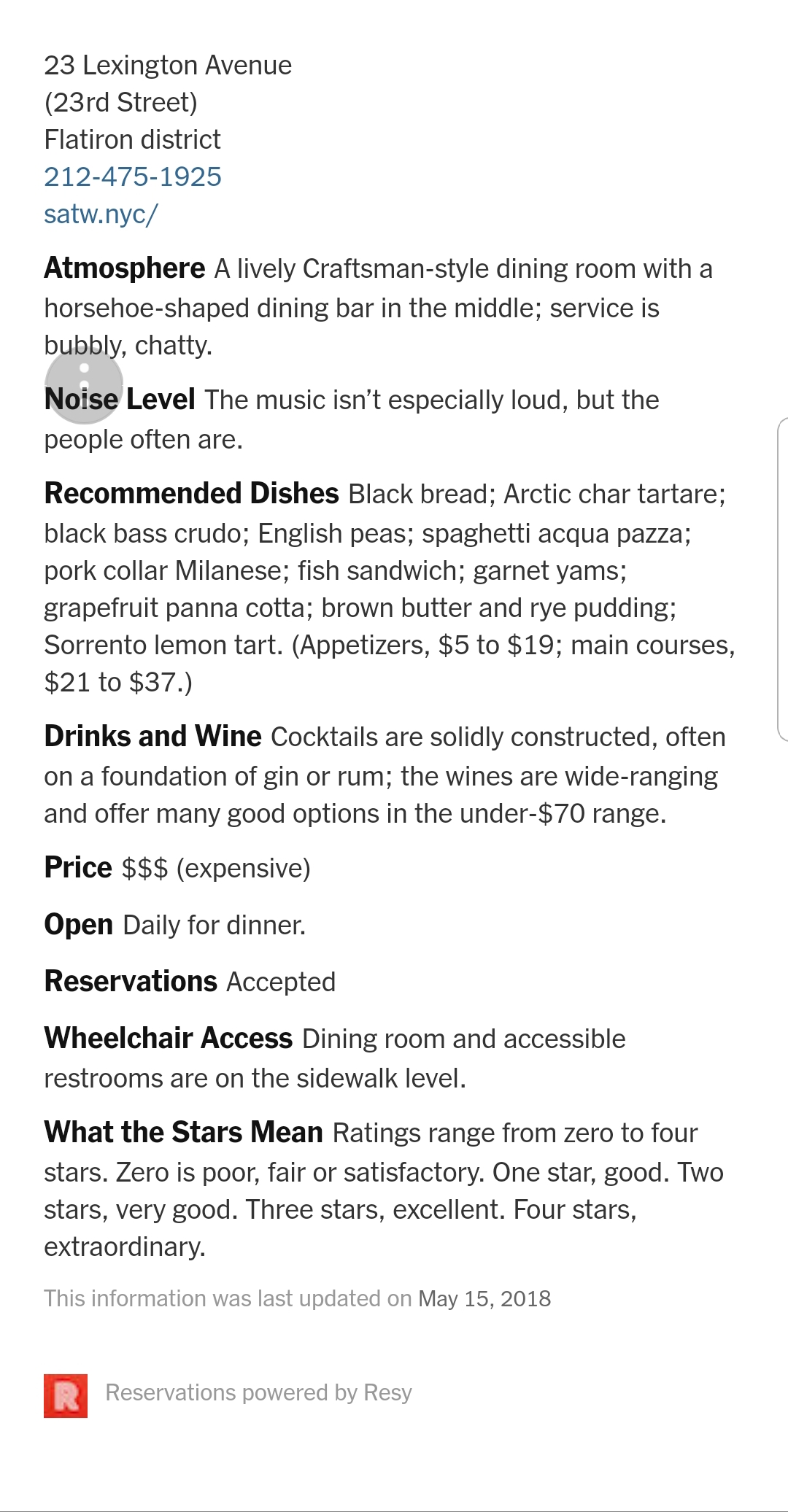Call the phone number 212-475-1925
Screen dimensions: 788x1512
point(133,177)
